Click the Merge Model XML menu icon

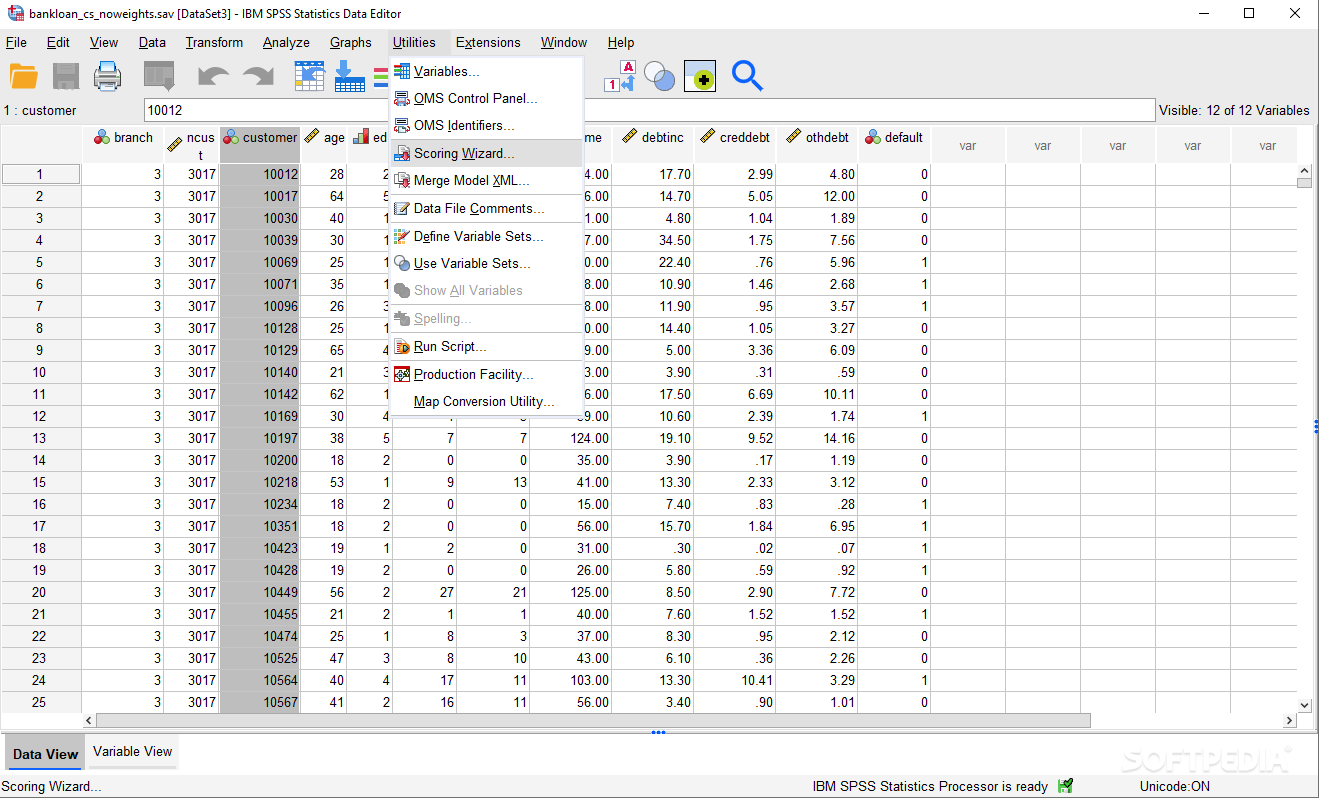(402, 180)
